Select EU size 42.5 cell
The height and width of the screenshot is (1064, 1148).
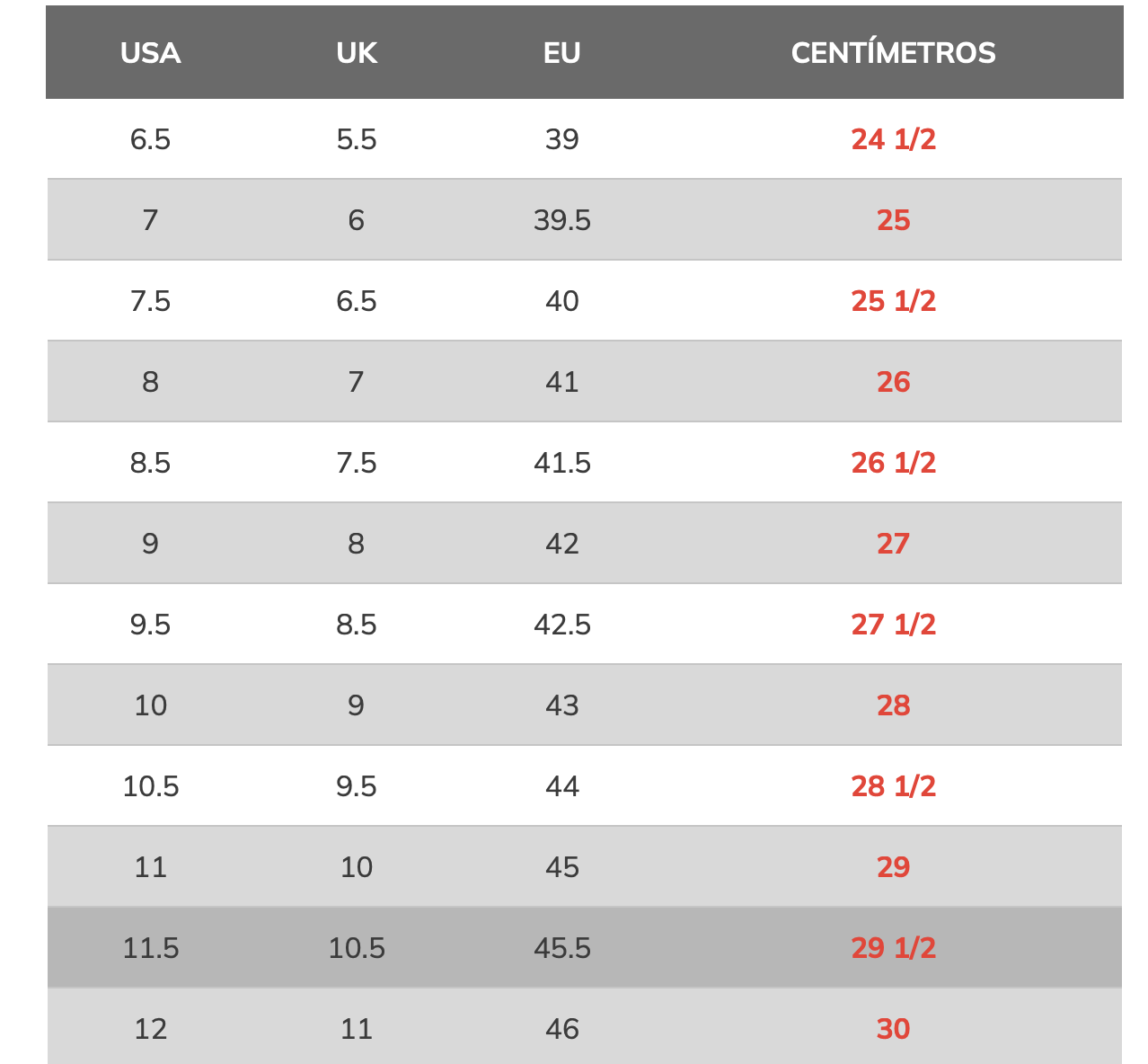[x=562, y=625]
